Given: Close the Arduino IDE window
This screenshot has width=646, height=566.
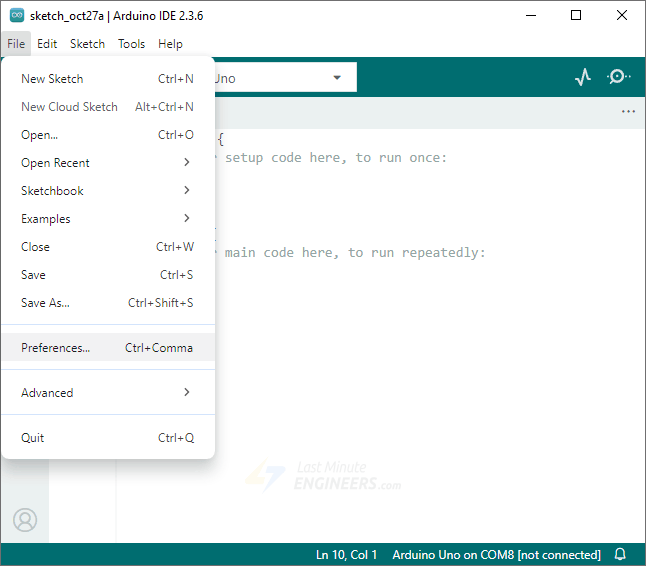Looking at the screenshot, I should pos(622,16).
